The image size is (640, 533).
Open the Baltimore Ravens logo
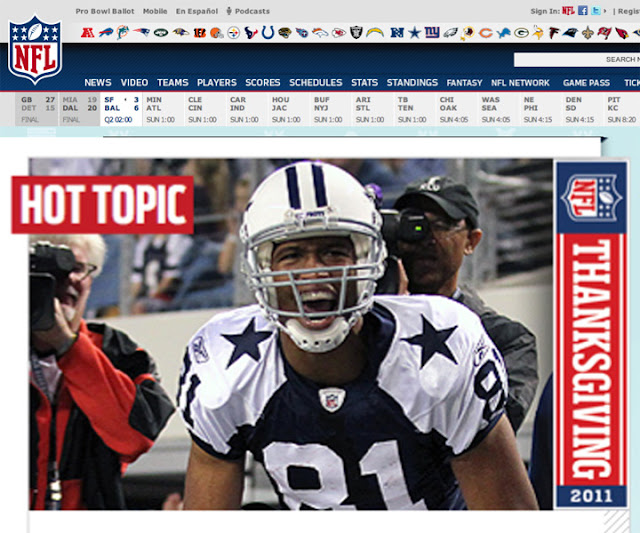180,32
